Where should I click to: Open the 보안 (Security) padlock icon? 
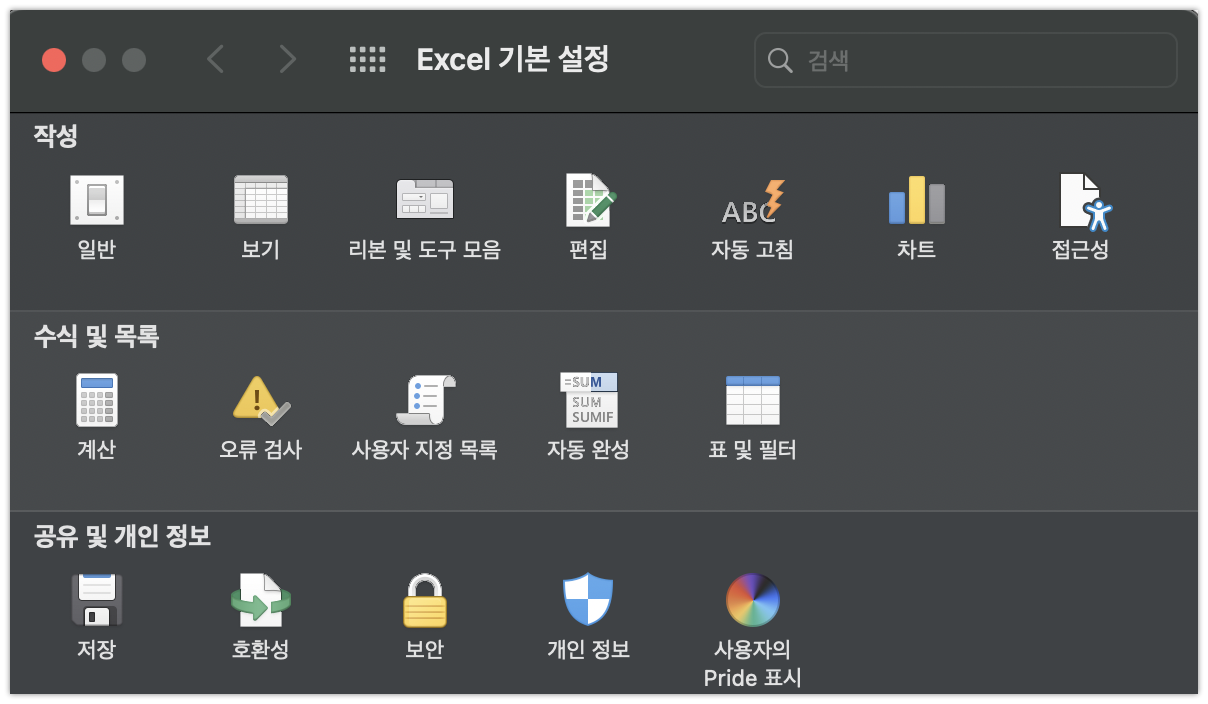pyautogui.click(x=425, y=600)
